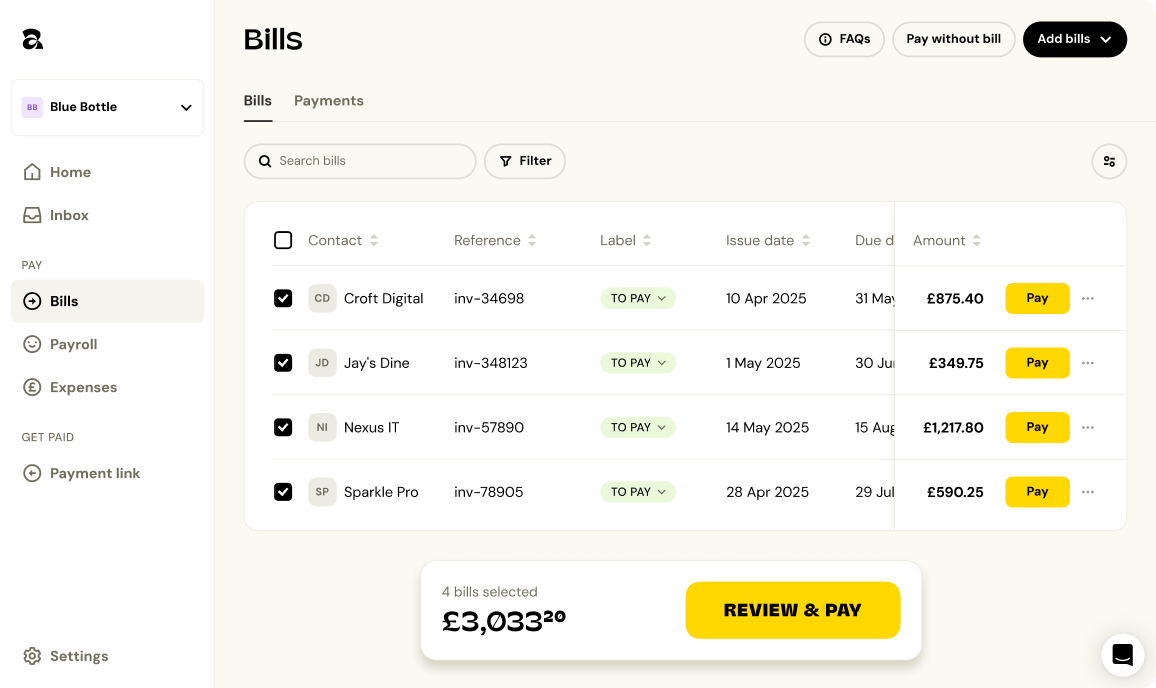This screenshot has height=688, width=1156.
Task: Open more options for Croft Digital bill
Action: [1088, 298]
